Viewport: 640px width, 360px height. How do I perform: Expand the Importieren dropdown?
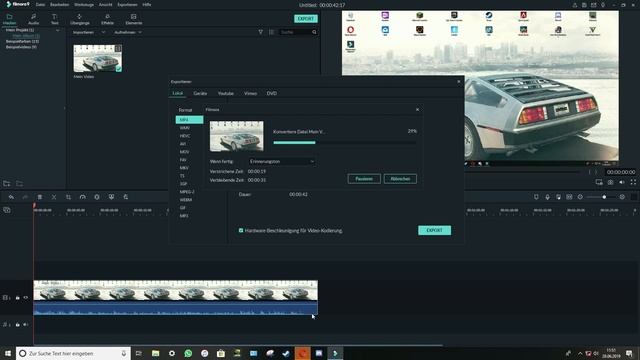point(89,32)
